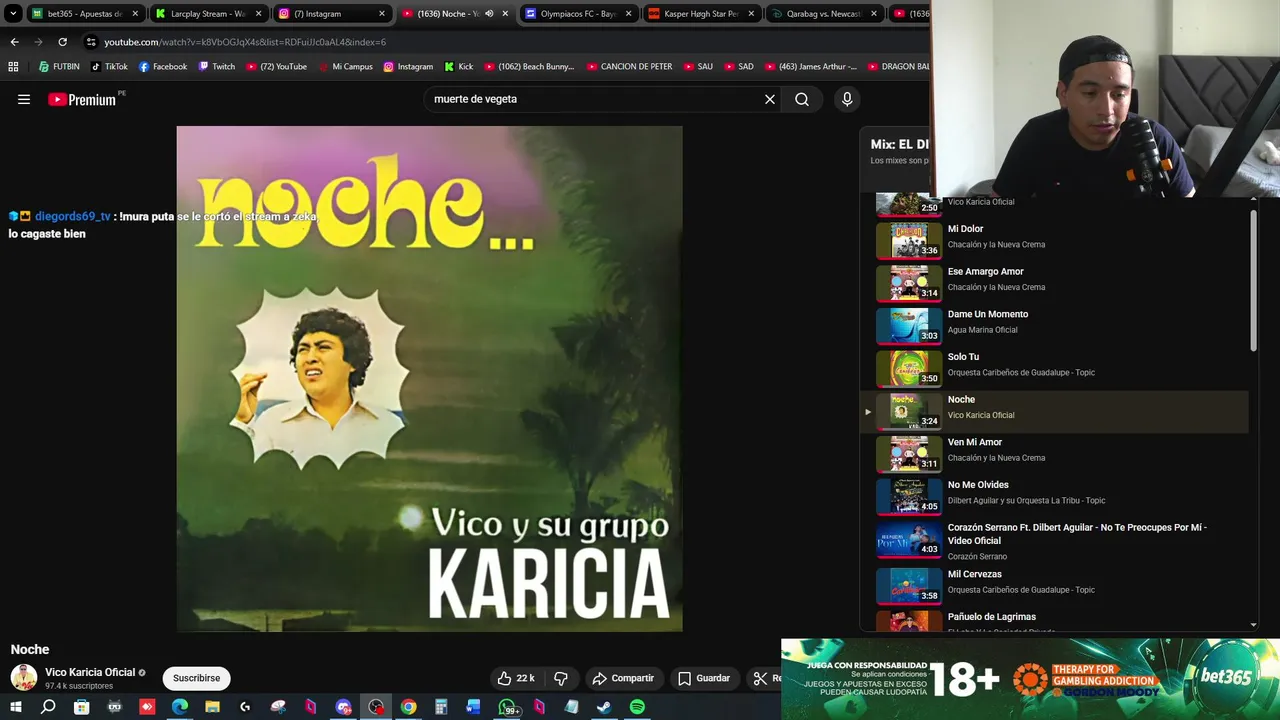Open Vico Karicia Oficial channel name

click(x=90, y=672)
